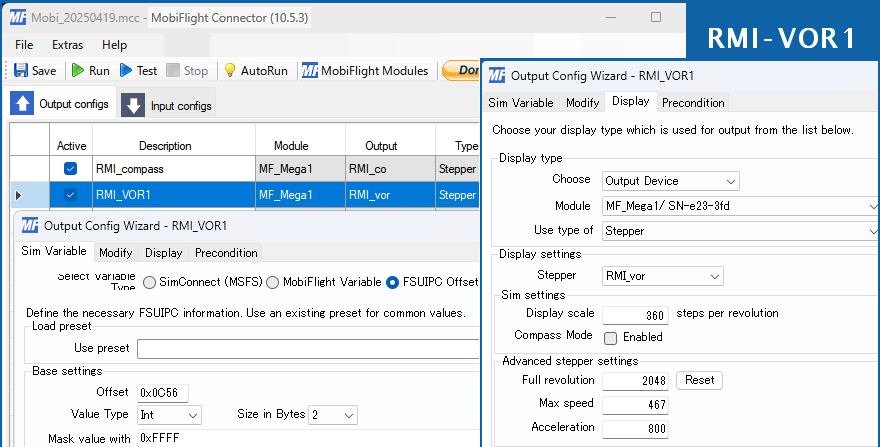Click the Acceleration field showing 800
Viewport: 880px width, 447px height.
click(635, 428)
